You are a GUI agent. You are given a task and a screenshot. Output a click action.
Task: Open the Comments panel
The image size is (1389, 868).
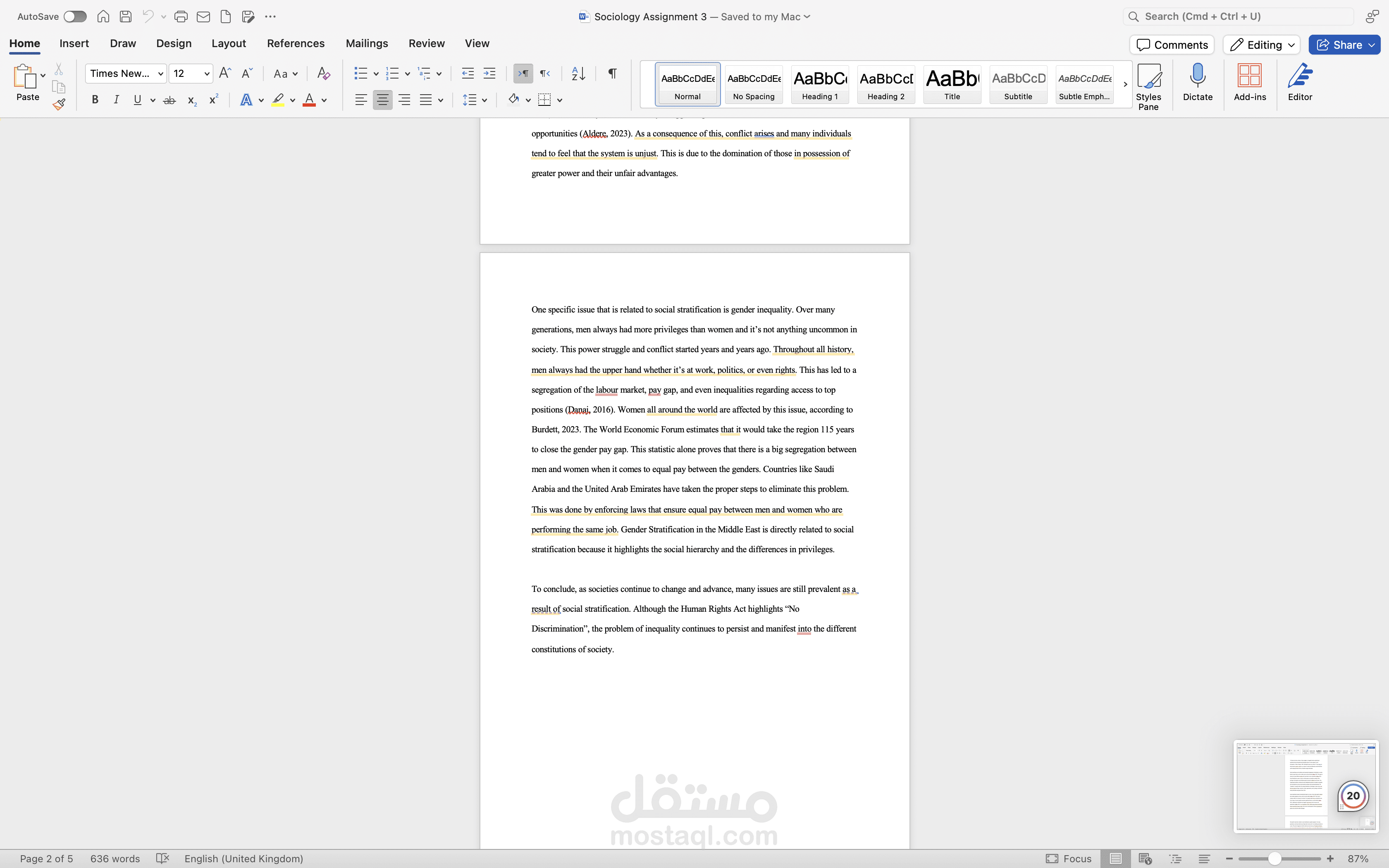[x=1171, y=44]
